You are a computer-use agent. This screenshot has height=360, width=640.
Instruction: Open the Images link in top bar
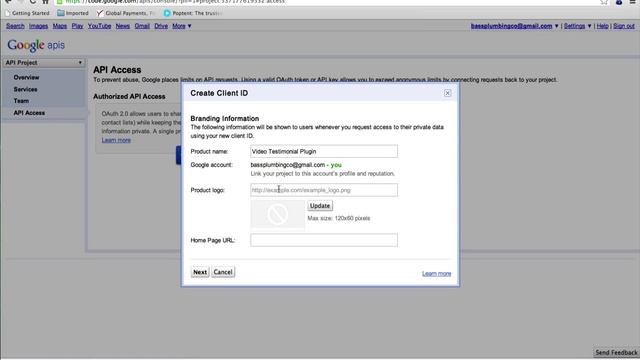tap(38, 26)
